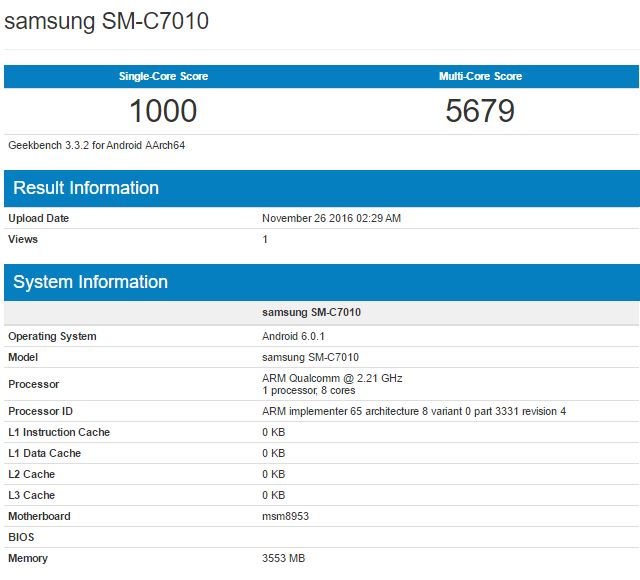
Task: Select the ARM Qualcomm @ 2.21 GHz text
Action: click(x=332, y=378)
